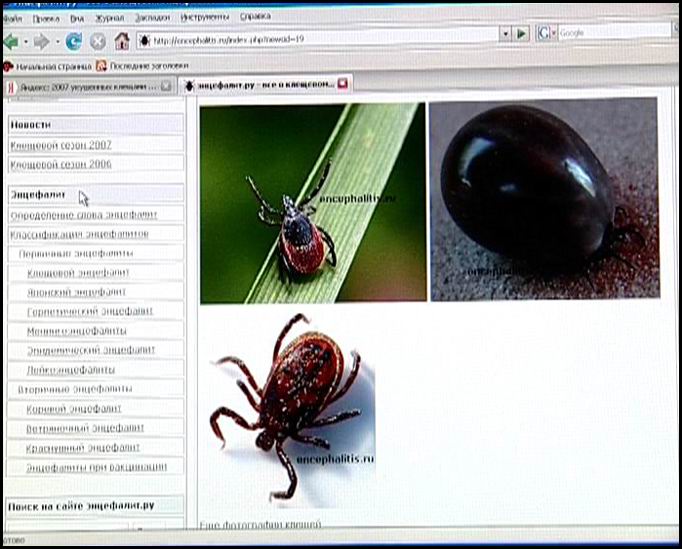Click the tick on grass blade photo
682x549 pixels.
pos(313,203)
